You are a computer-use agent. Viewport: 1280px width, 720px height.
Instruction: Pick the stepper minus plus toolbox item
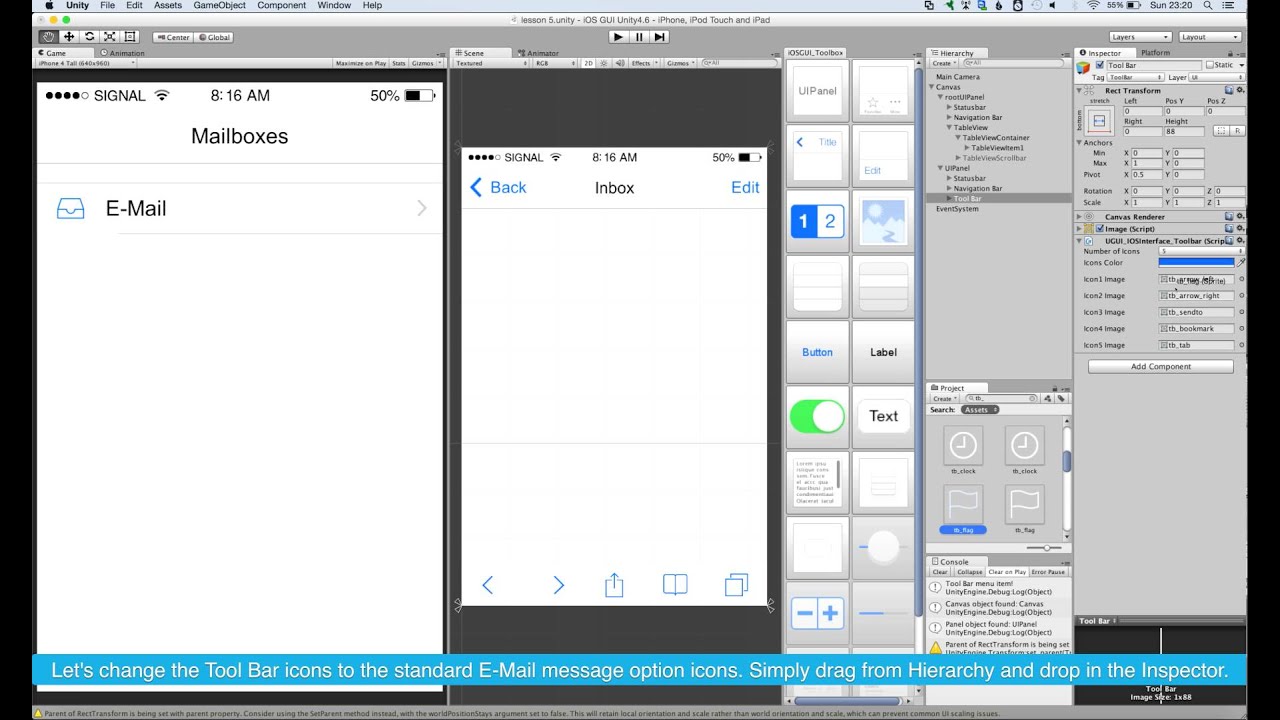click(817, 612)
